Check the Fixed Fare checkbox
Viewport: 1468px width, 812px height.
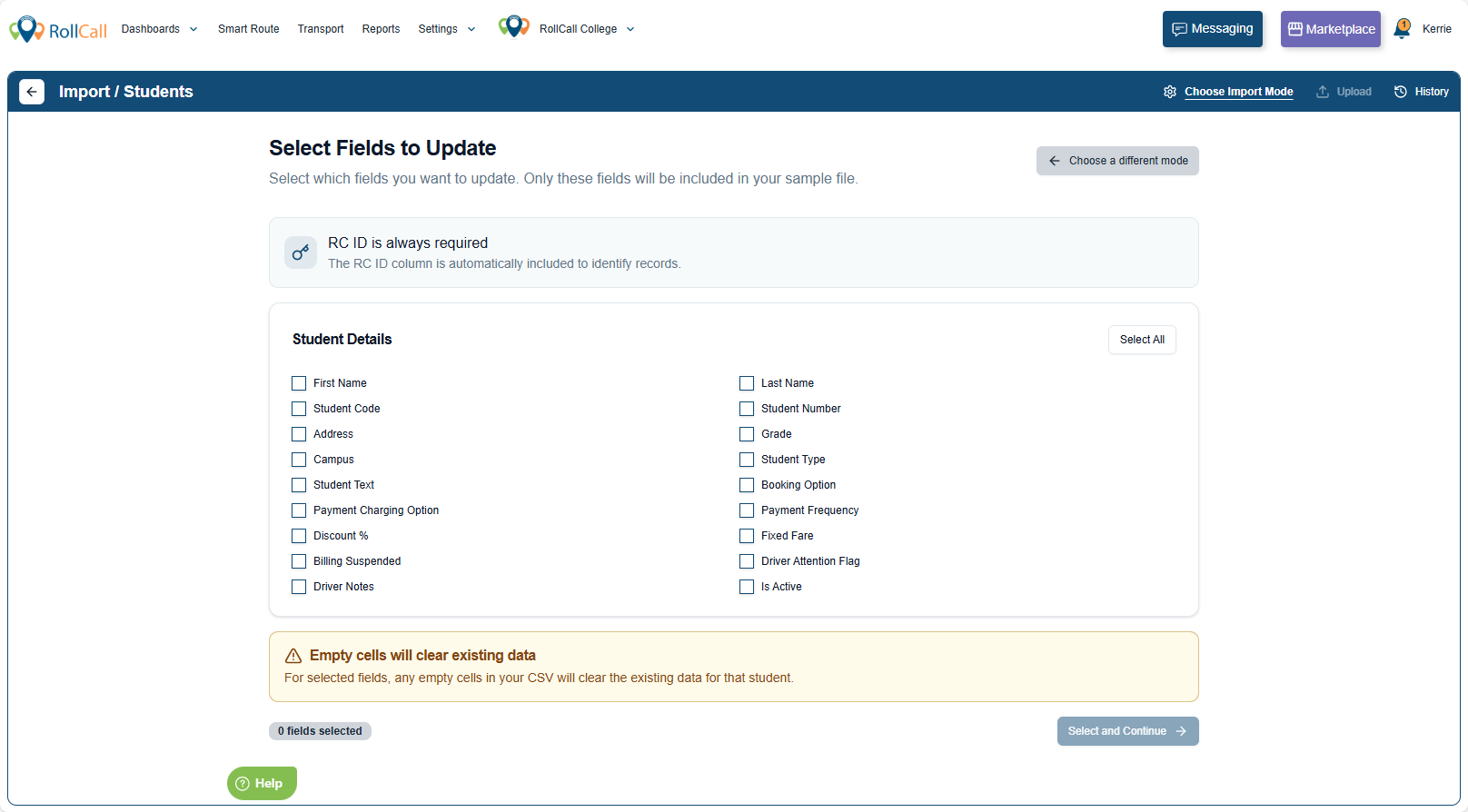click(x=747, y=536)
